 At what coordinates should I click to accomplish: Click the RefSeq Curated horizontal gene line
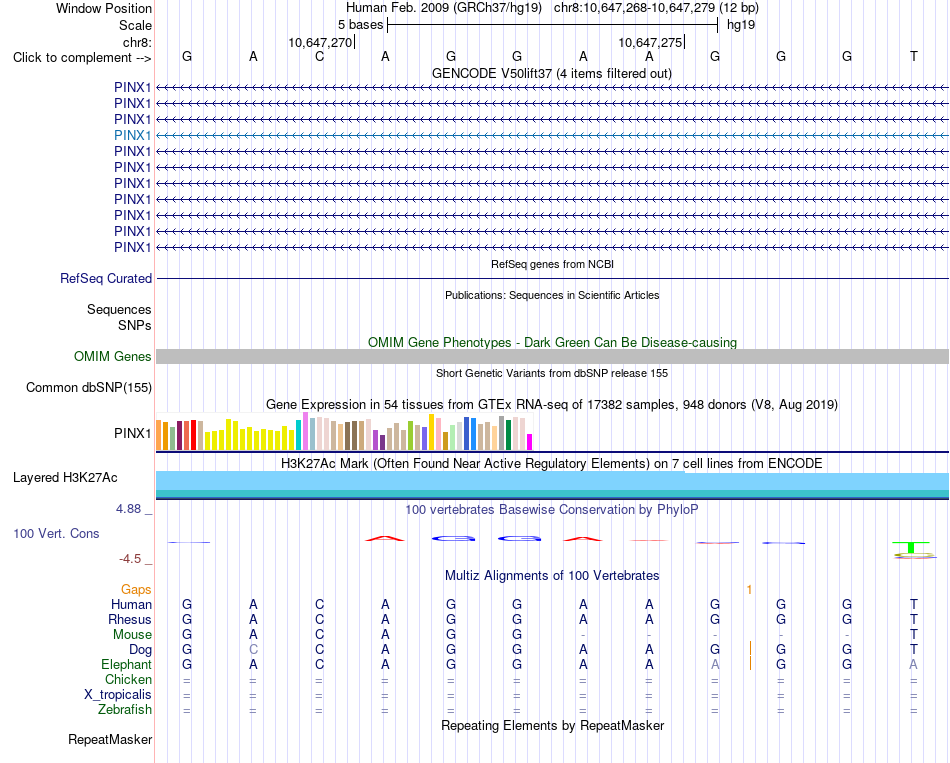552,279
